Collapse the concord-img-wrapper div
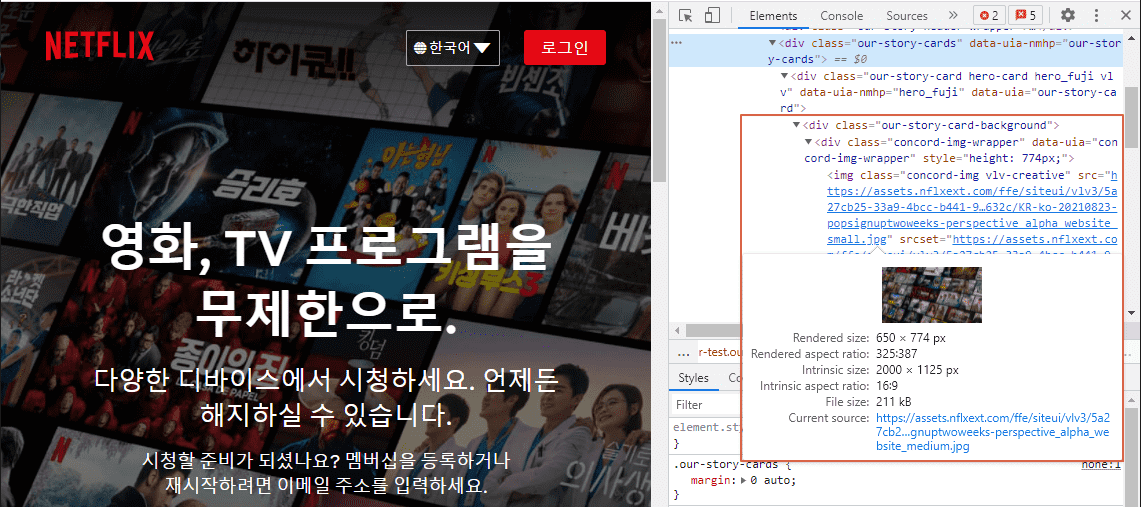This screenshot has height=507, width=1141. 808,142
